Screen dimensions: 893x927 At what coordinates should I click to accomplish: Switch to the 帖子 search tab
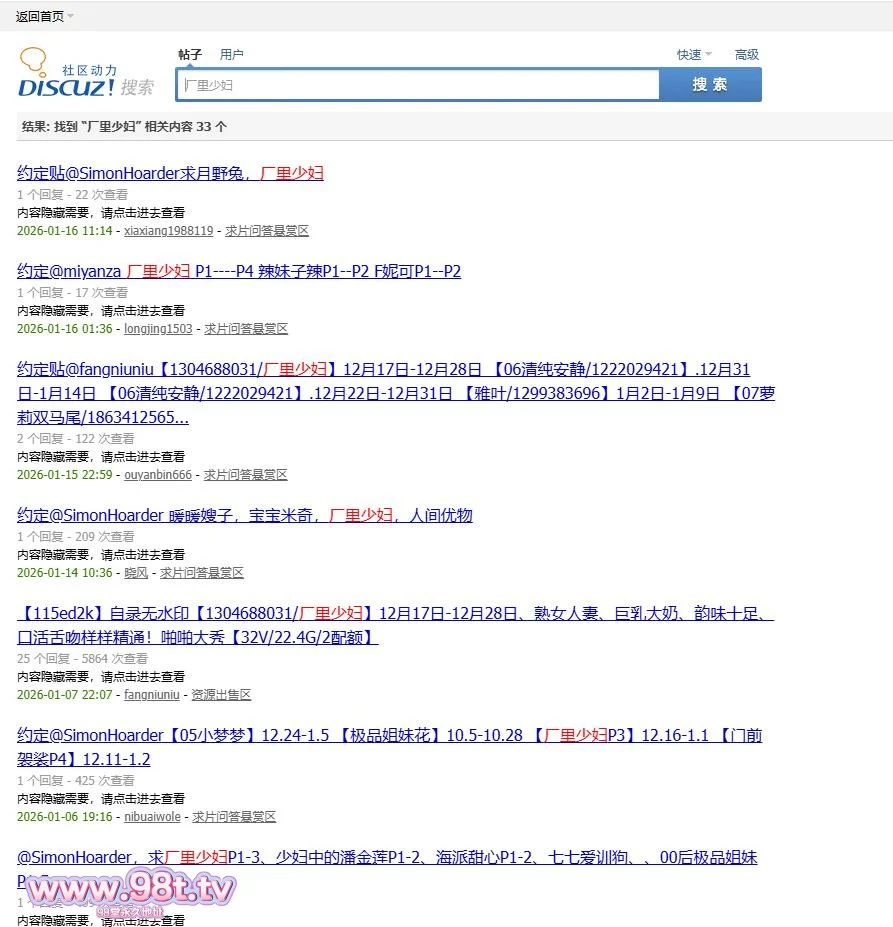click(190, 55)
